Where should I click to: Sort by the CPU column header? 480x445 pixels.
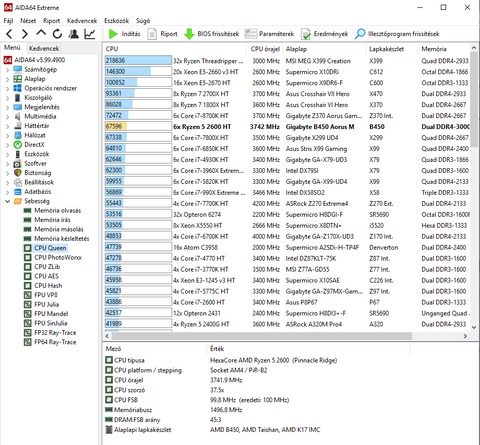[175, 49]
